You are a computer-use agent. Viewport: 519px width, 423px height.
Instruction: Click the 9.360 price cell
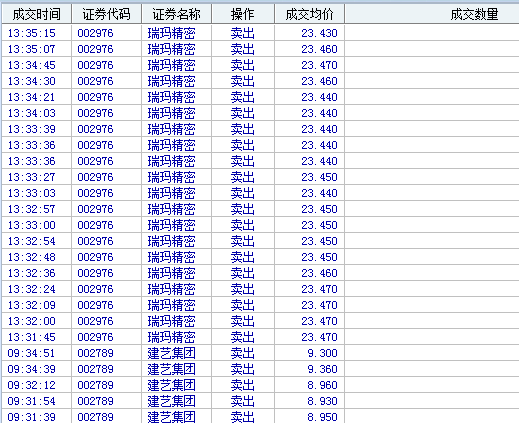click(322, 369)
